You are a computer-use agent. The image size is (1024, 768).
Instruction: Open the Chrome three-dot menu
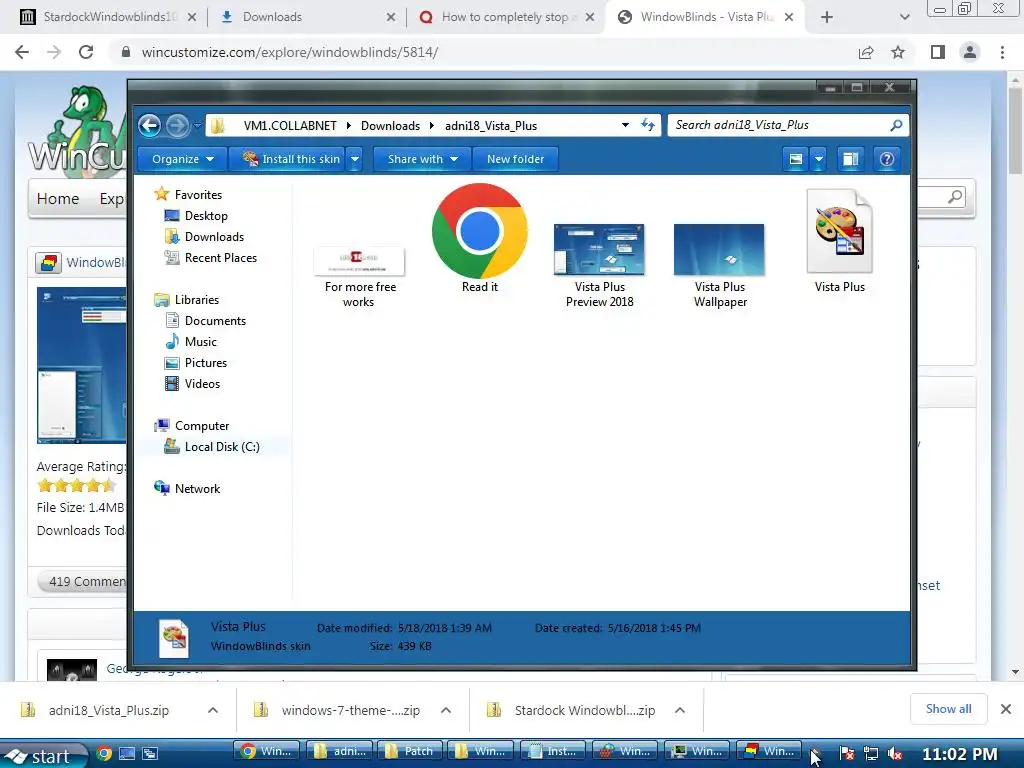point(1002,52)
